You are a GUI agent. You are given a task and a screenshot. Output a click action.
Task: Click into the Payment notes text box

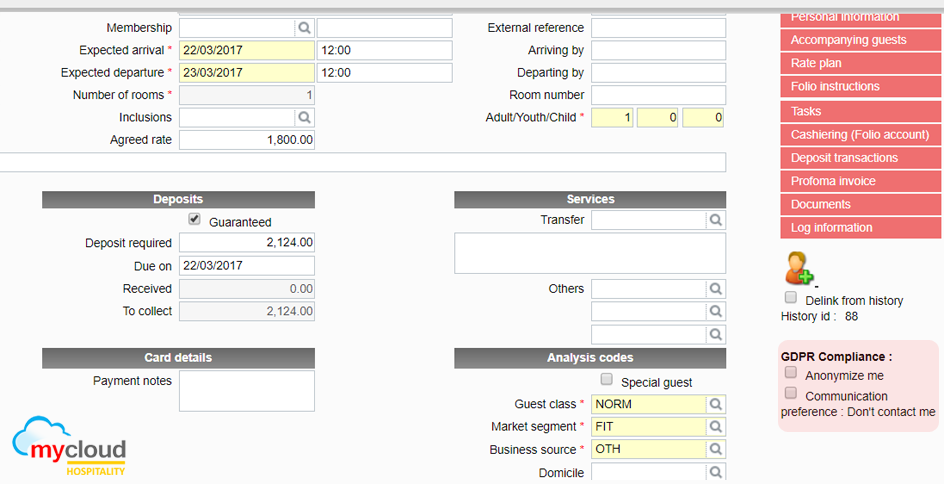click(246, 391)
